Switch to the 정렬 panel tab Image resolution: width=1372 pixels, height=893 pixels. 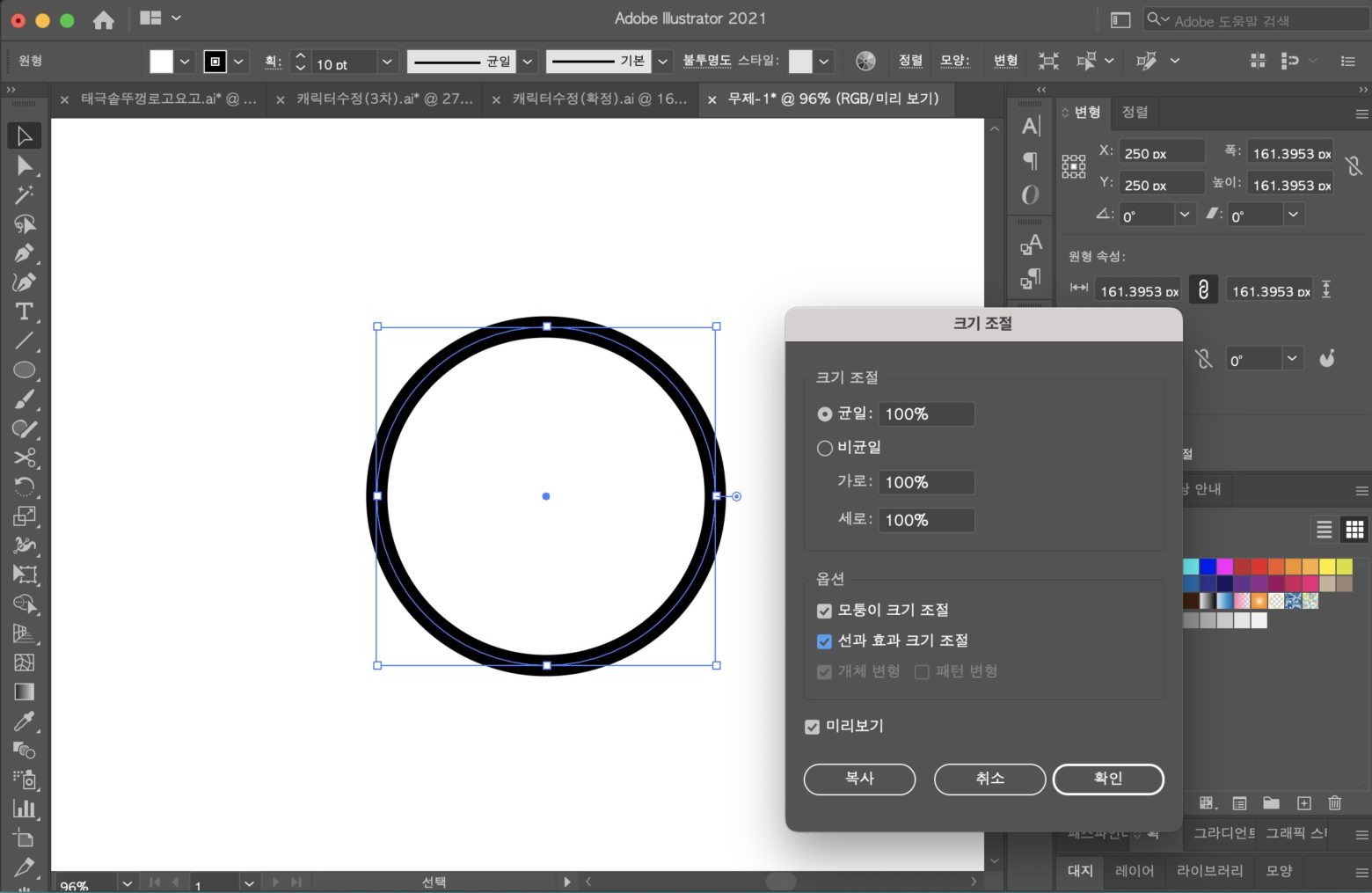[x=1134, y=112]
